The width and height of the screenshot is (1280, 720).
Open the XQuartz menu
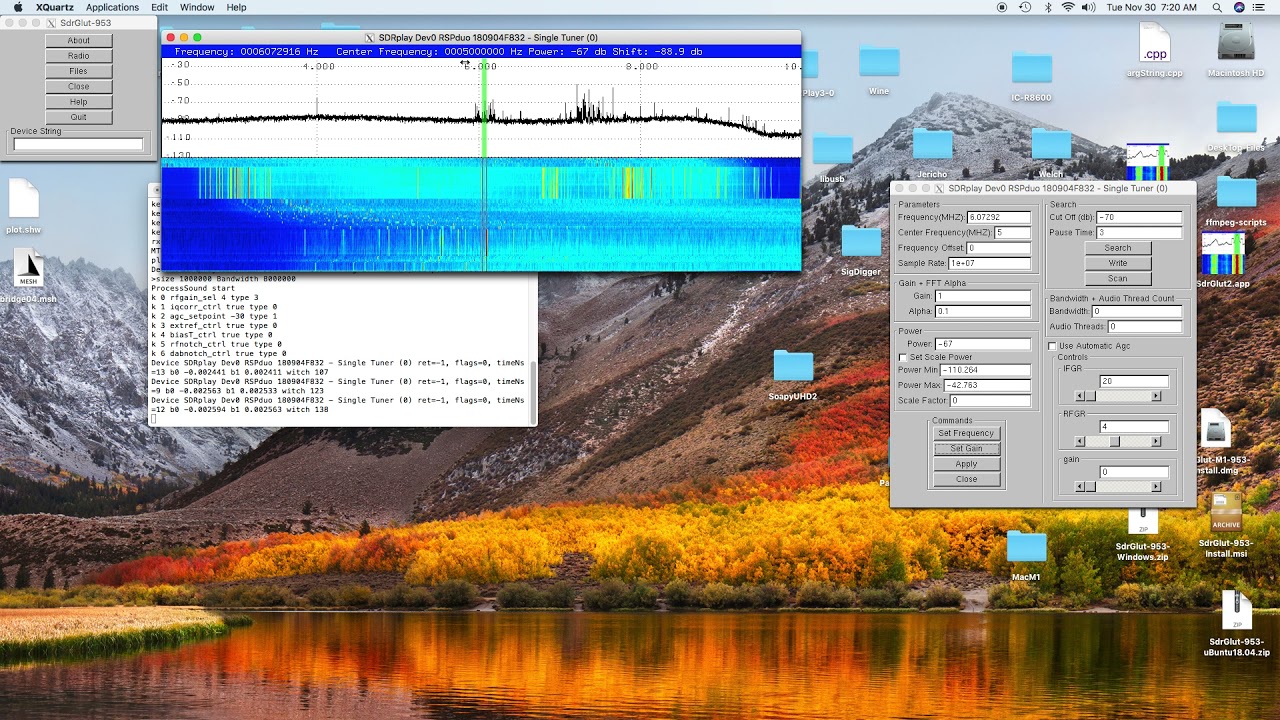pos(54,7)
